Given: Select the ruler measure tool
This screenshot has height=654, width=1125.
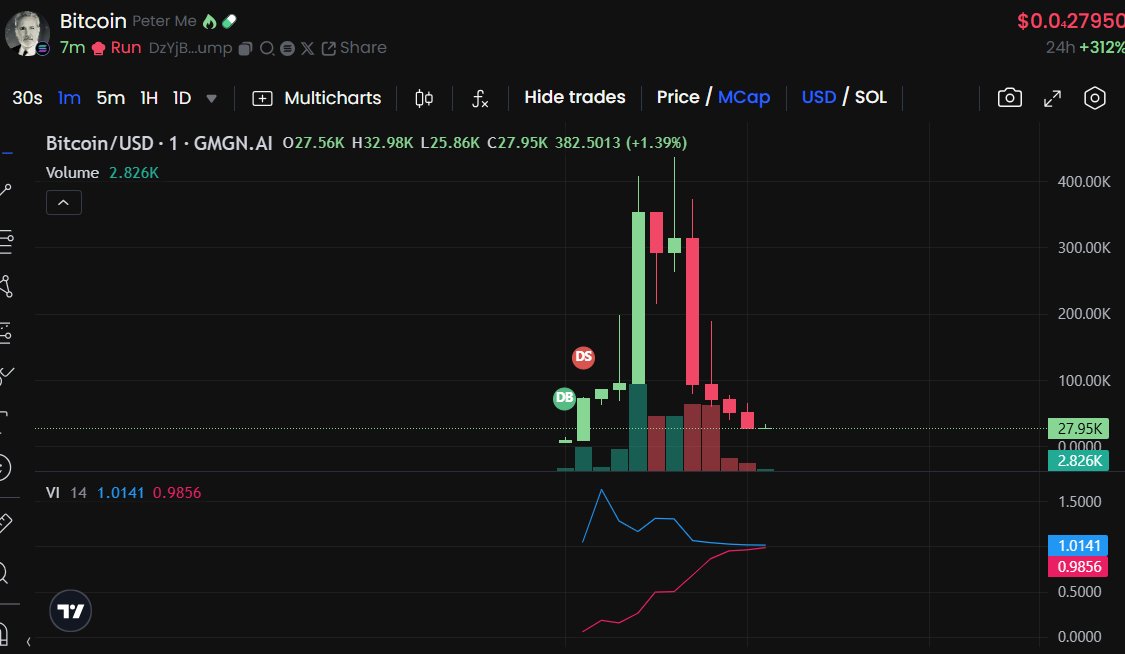Looking at the screenshot, I should pyautogui.click(x=6, y=523).
